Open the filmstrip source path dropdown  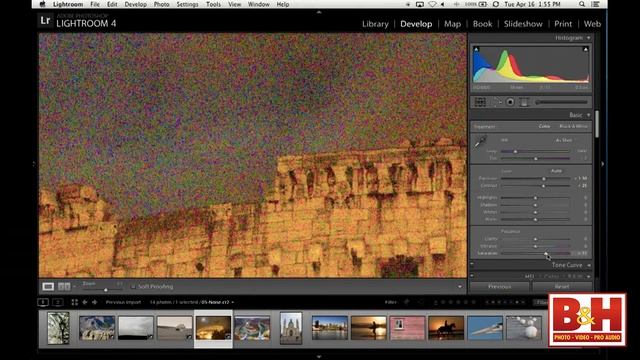[x=233, y=302]
